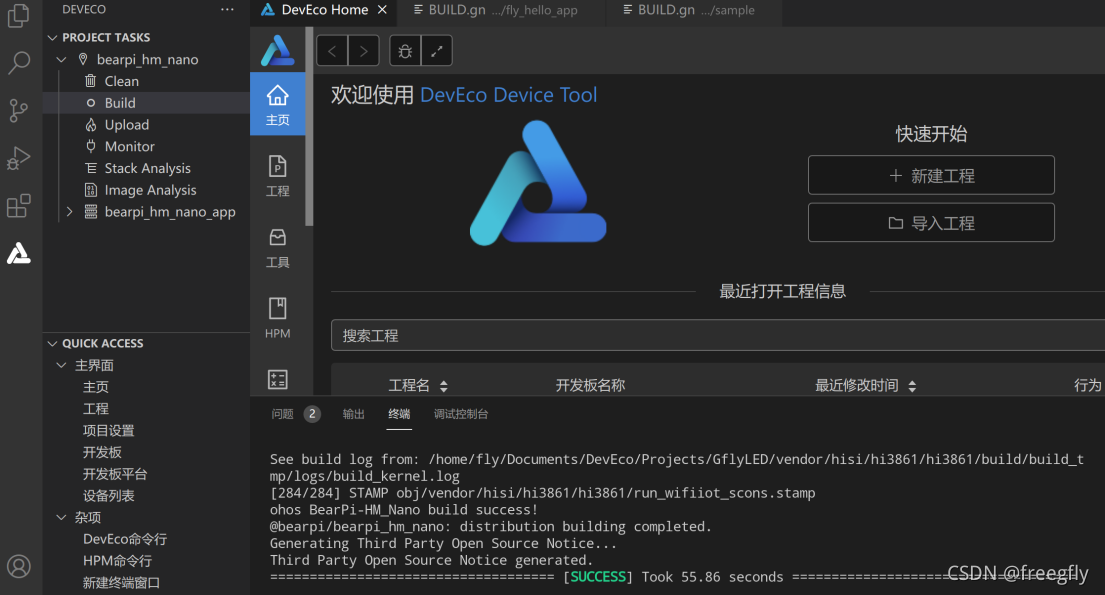
Task: Click the bug debug toolbar button
Action: 405,51
